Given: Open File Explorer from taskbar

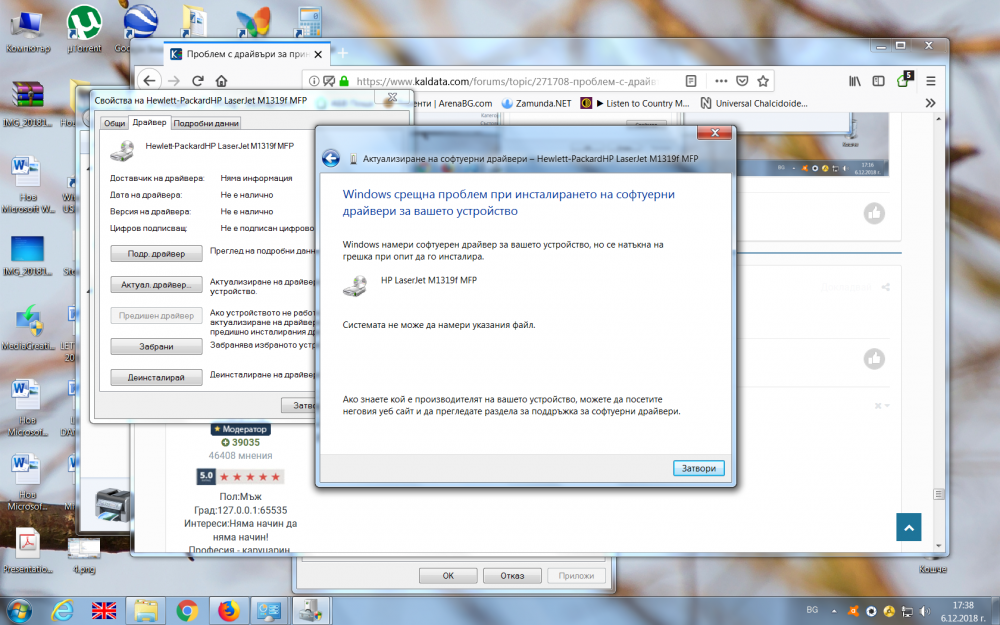Looking at the screenshot, I should (145, 611).
